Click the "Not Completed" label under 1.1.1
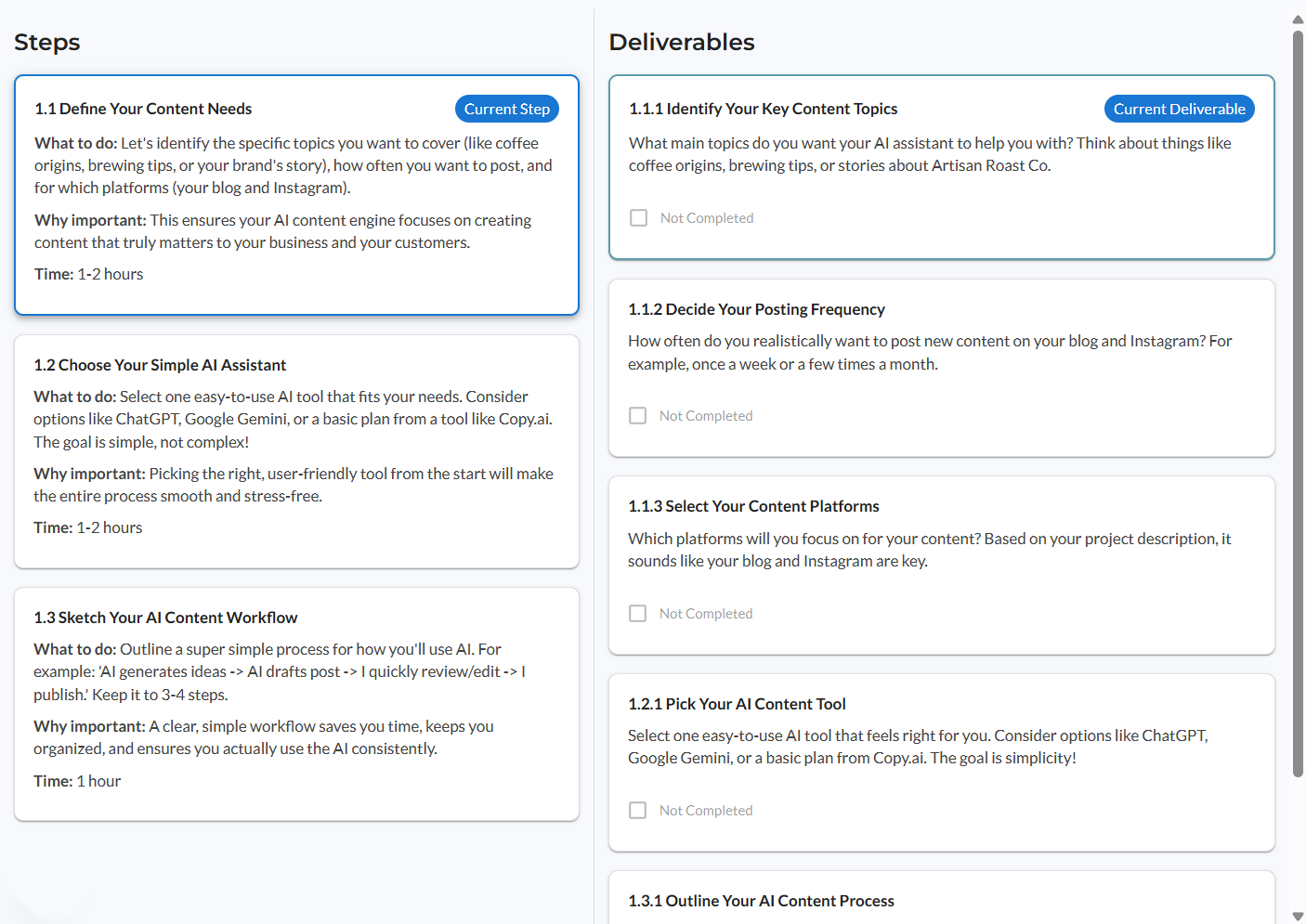 706,217
